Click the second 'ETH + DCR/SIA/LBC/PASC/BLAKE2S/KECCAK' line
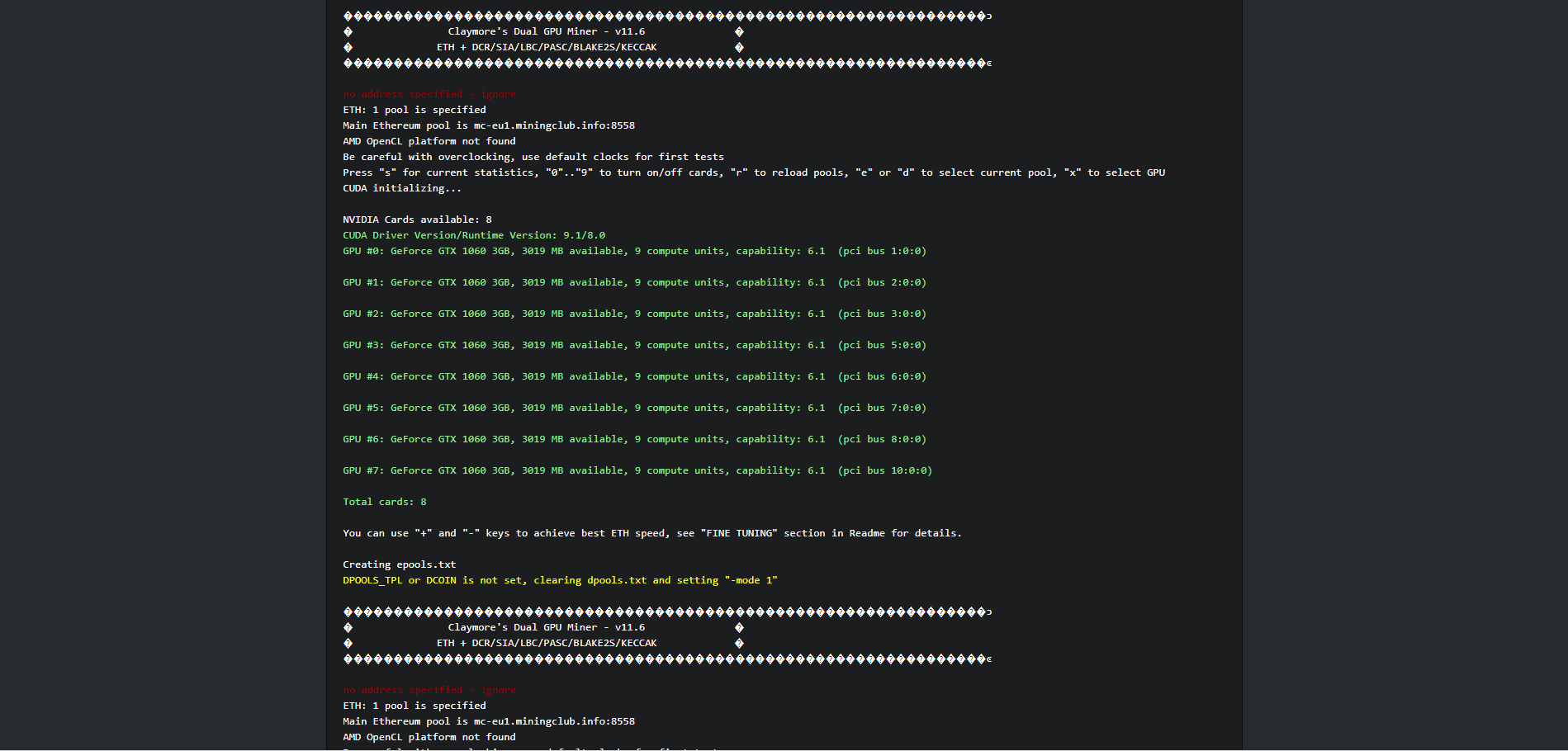 [x=547, y=643]
